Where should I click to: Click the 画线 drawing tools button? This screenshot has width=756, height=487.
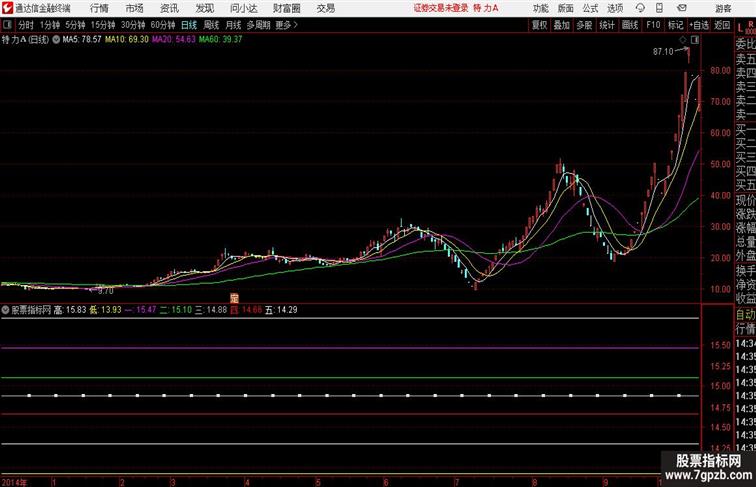click(x=630, y=25)
